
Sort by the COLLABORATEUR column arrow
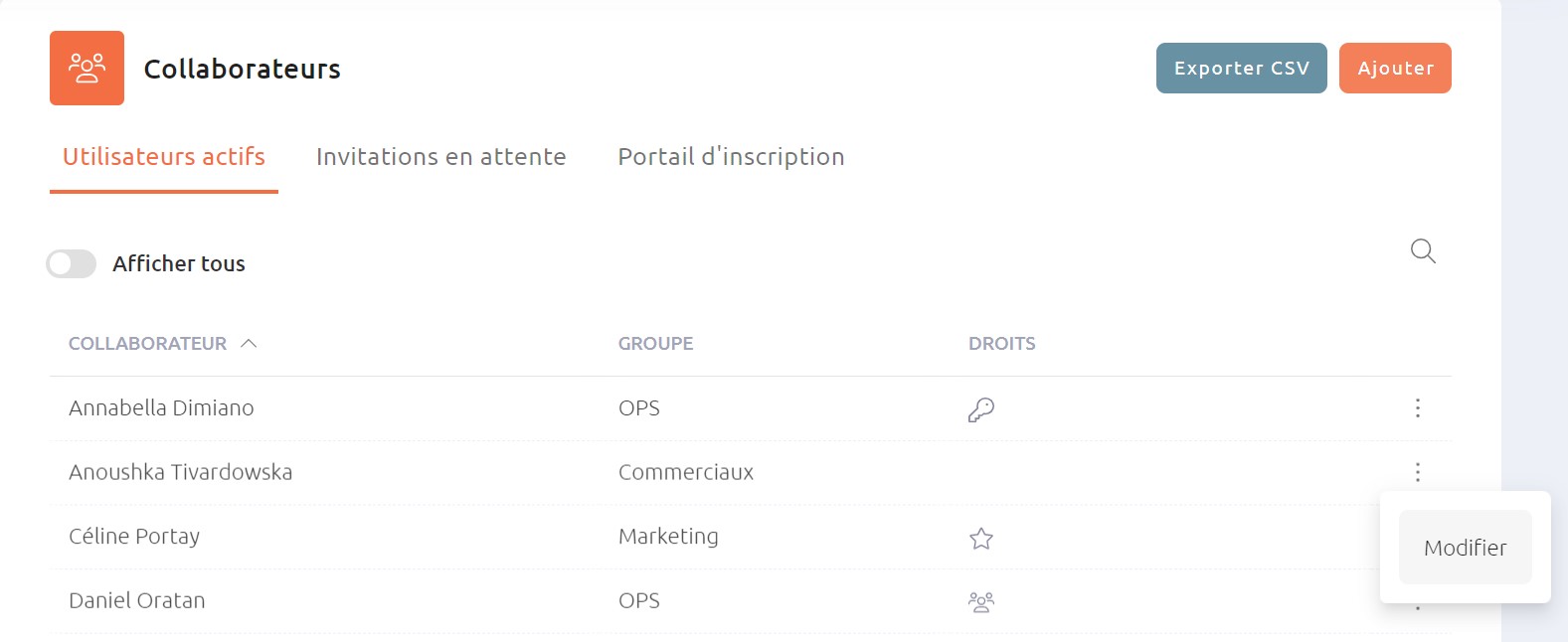(x=249, y=343)
